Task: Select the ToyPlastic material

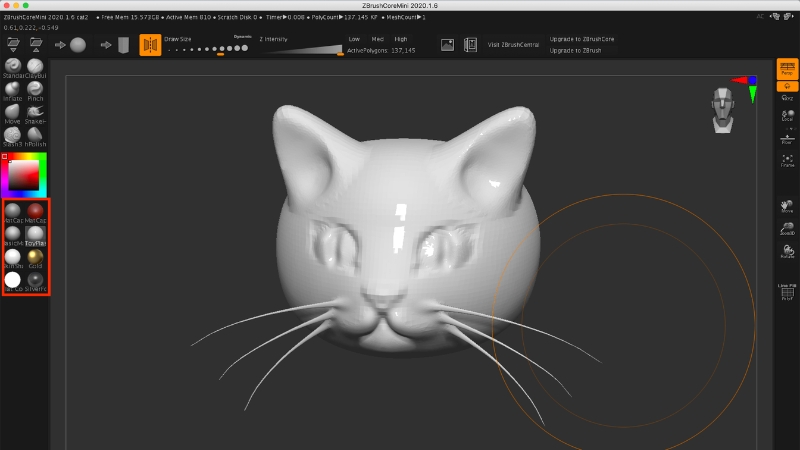Action: click(x=36, y=234)
